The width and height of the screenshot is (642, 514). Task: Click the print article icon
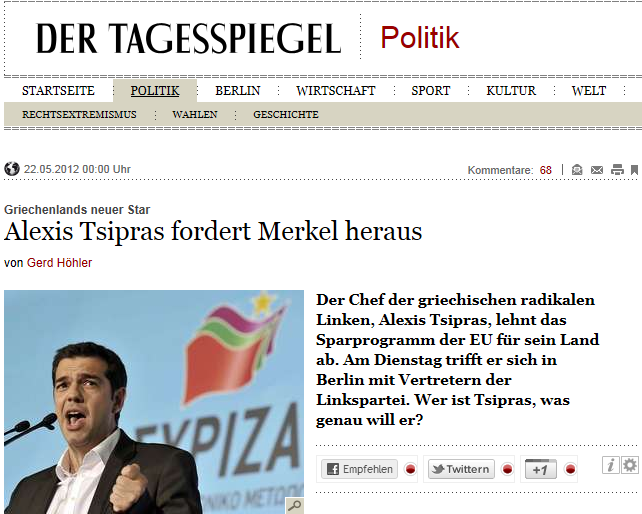point(617,170)
